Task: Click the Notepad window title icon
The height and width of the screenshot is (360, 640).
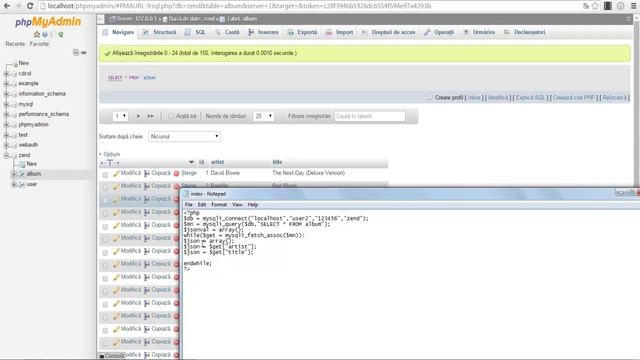Action: [x=187, y=194]
